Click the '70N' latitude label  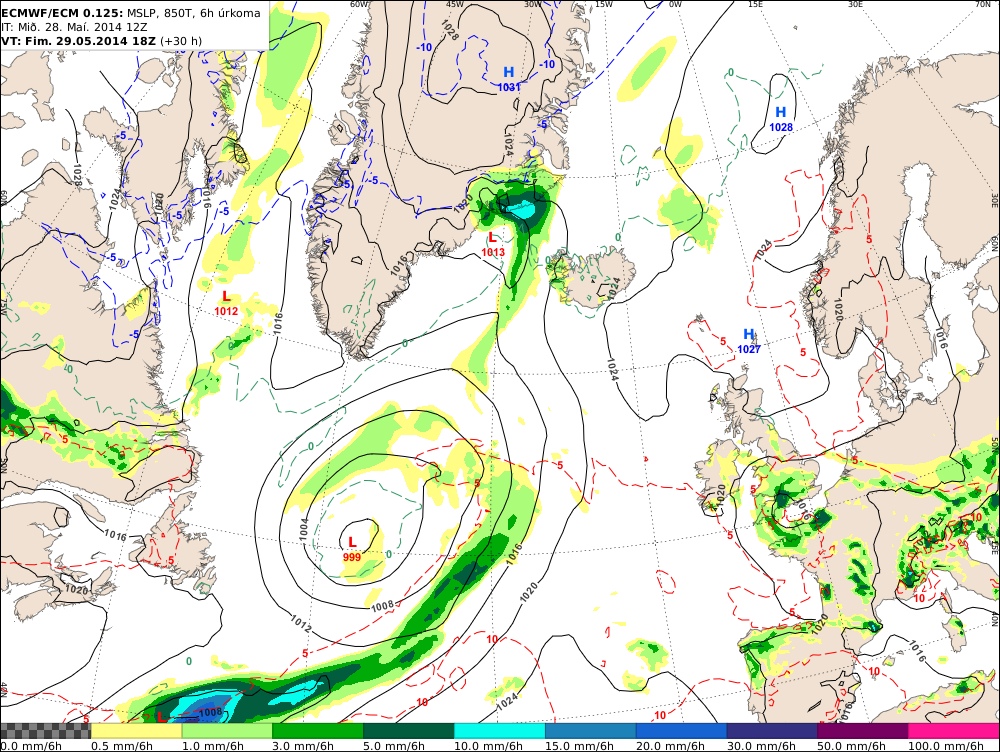click(x=983, y=4)
